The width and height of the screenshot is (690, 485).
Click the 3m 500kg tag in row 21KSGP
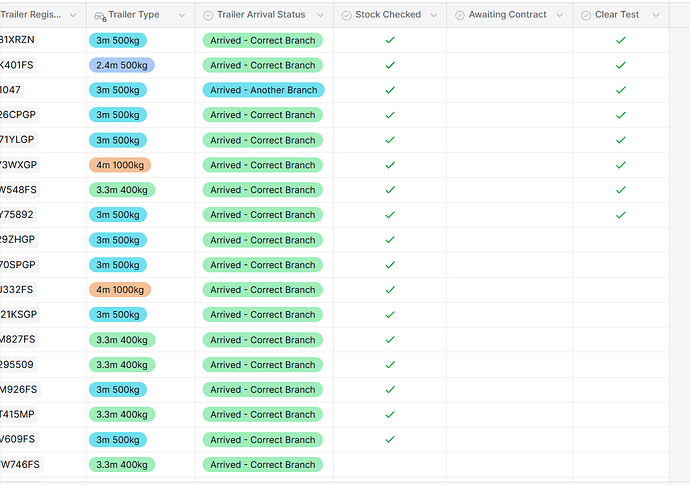(x=118, y=314)
